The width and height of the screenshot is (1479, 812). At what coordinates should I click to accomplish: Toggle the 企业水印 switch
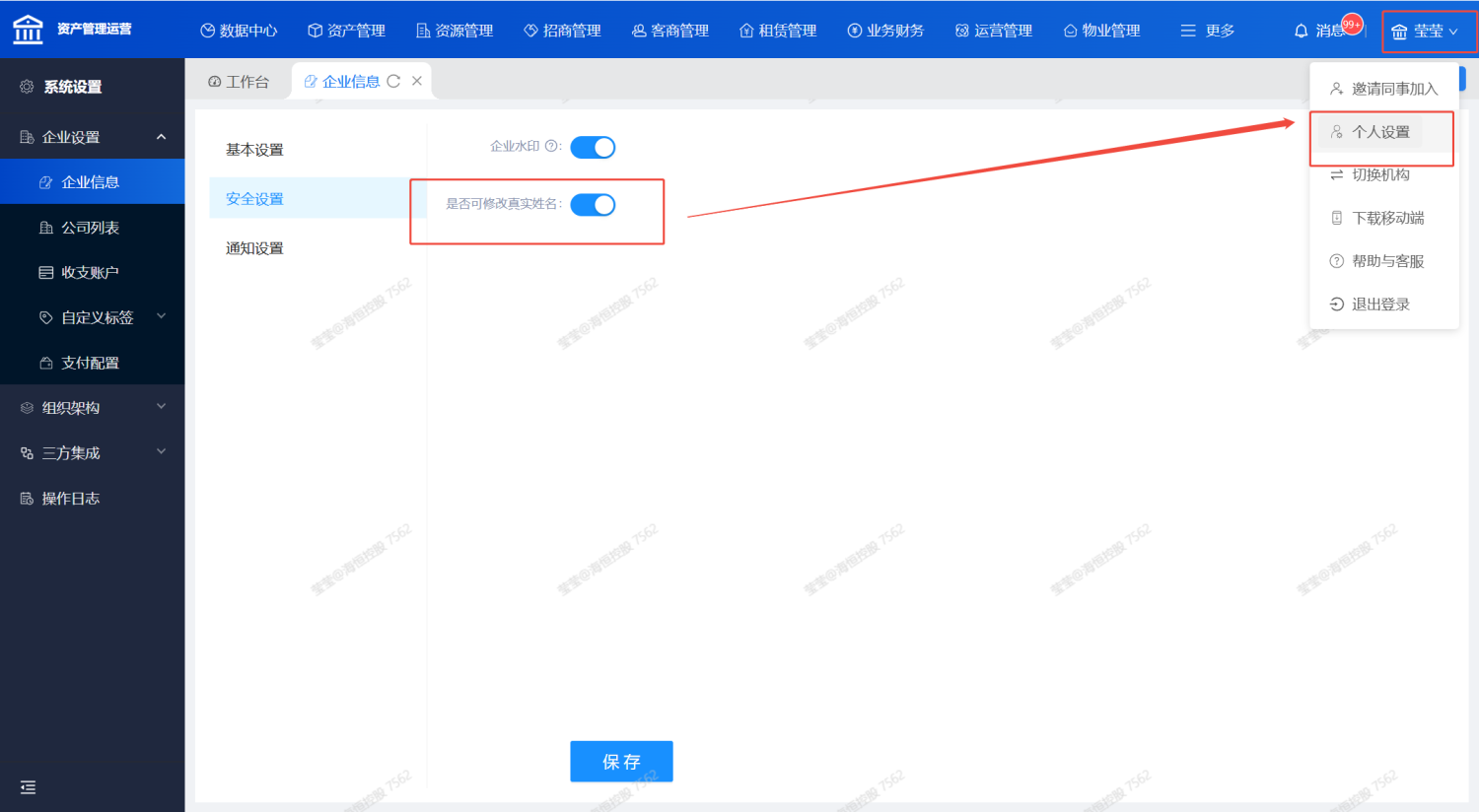593,148
